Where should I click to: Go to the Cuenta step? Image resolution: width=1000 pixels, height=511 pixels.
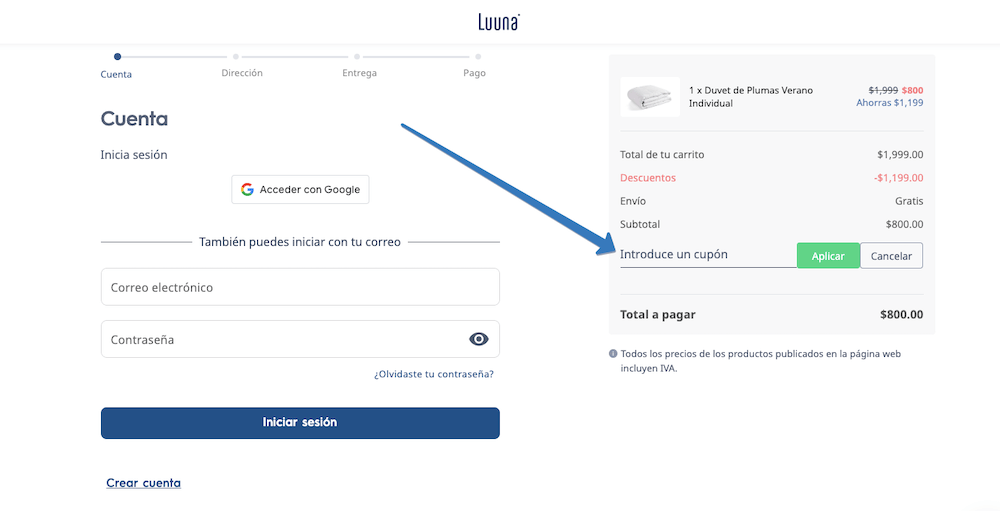point(116,74)
